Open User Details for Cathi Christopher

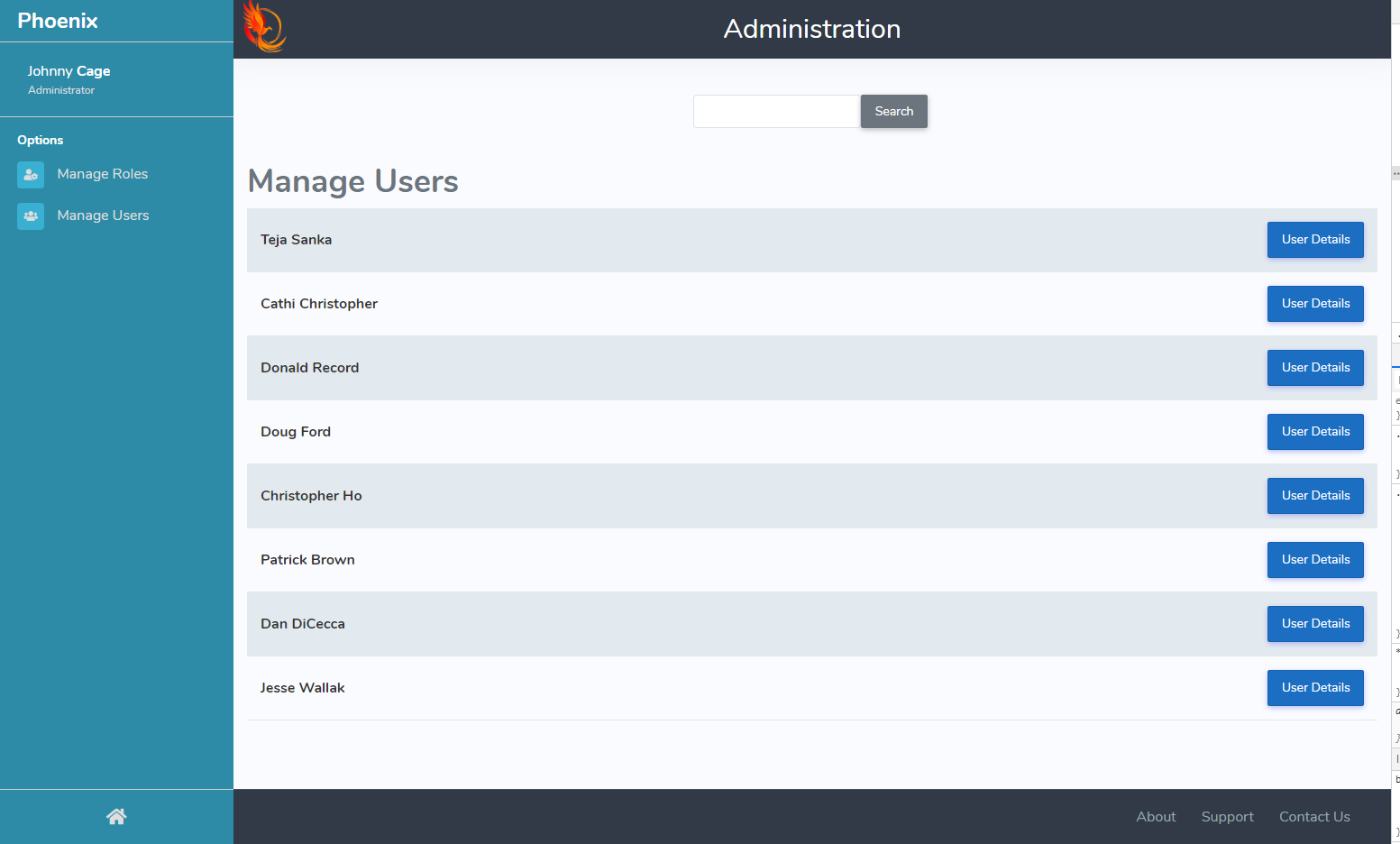[1314, 304]
